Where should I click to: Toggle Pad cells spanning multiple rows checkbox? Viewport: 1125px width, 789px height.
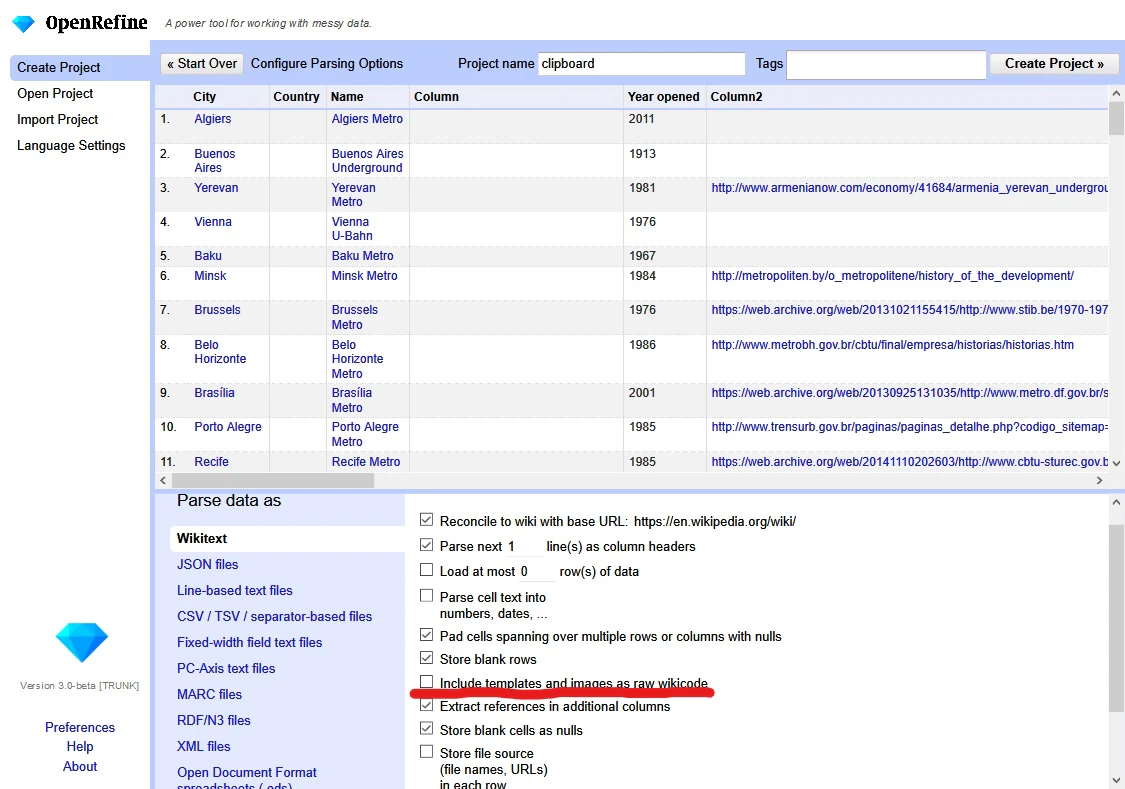(x=426, y=635)
